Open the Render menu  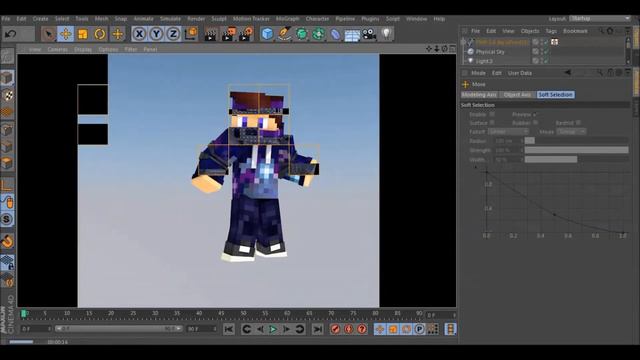196,19
